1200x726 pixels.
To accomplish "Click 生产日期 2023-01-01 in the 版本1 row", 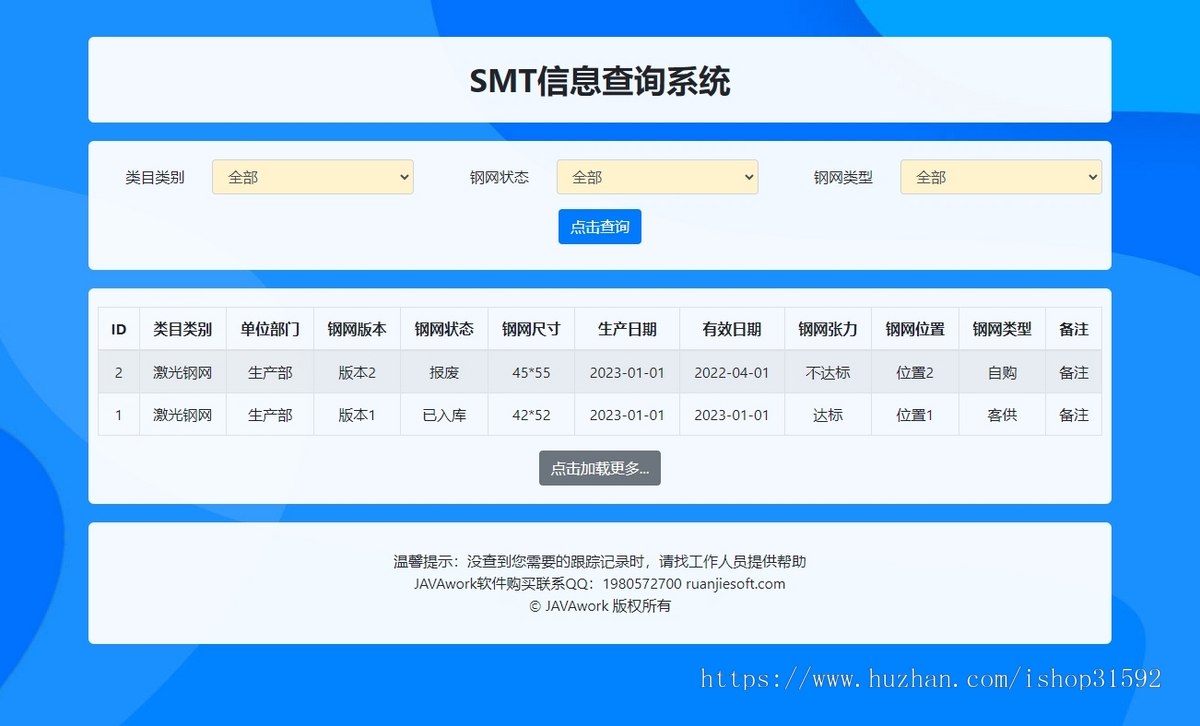I will (x=627, y=414).
